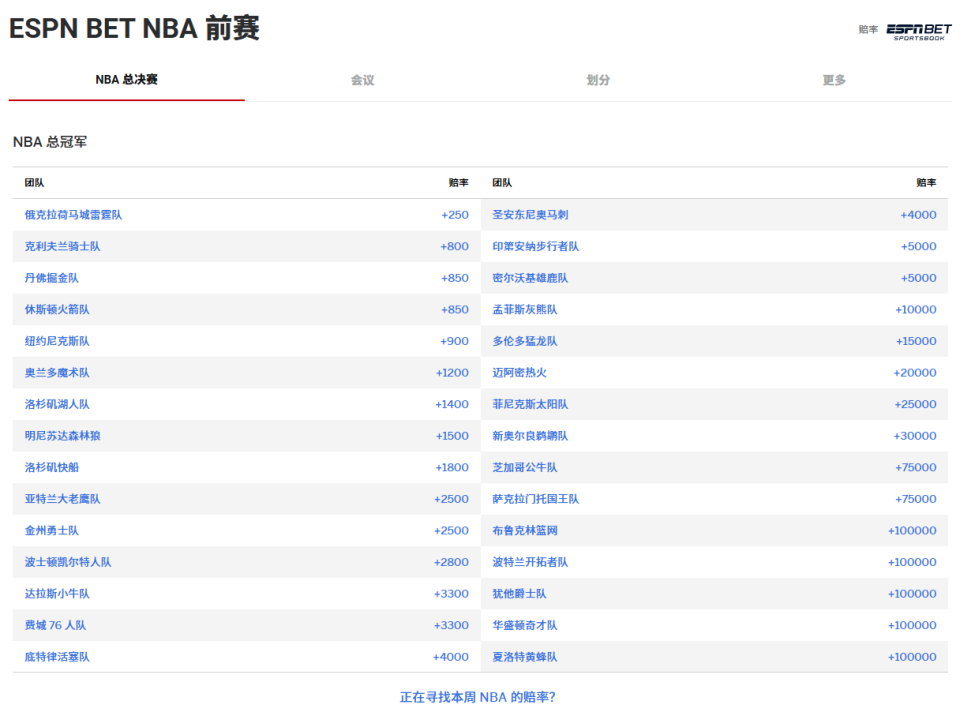
Task: Click the +4000 odds for 圣安东尼奥马刺
Action: 918,215
